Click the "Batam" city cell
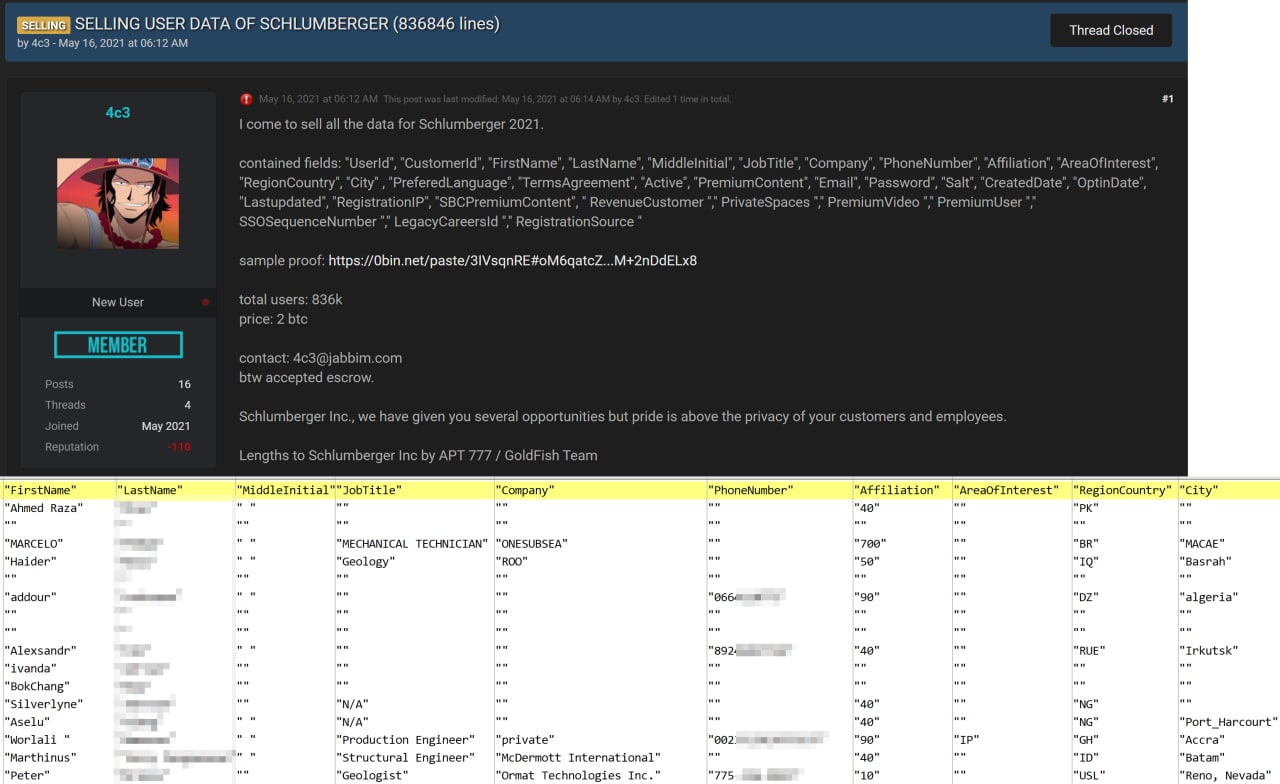1280x784 pixels. tap(1204, 758)
